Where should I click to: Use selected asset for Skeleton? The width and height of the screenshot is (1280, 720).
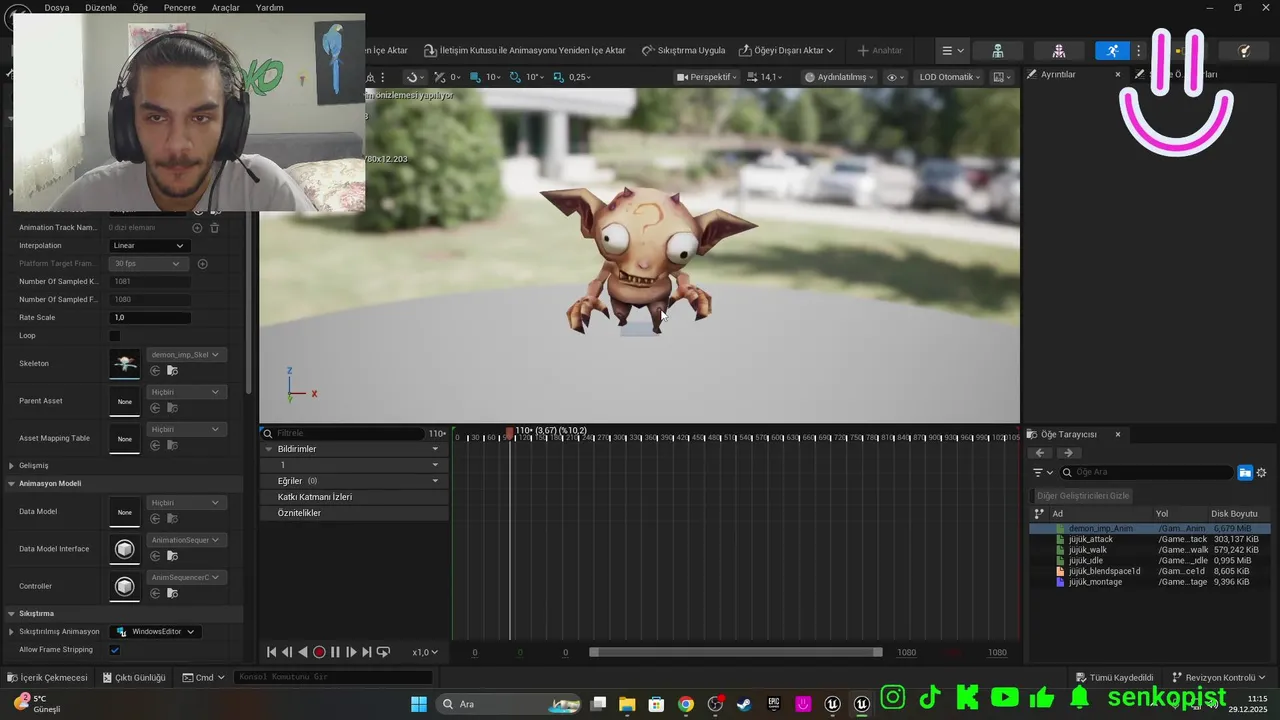(155, 371)
